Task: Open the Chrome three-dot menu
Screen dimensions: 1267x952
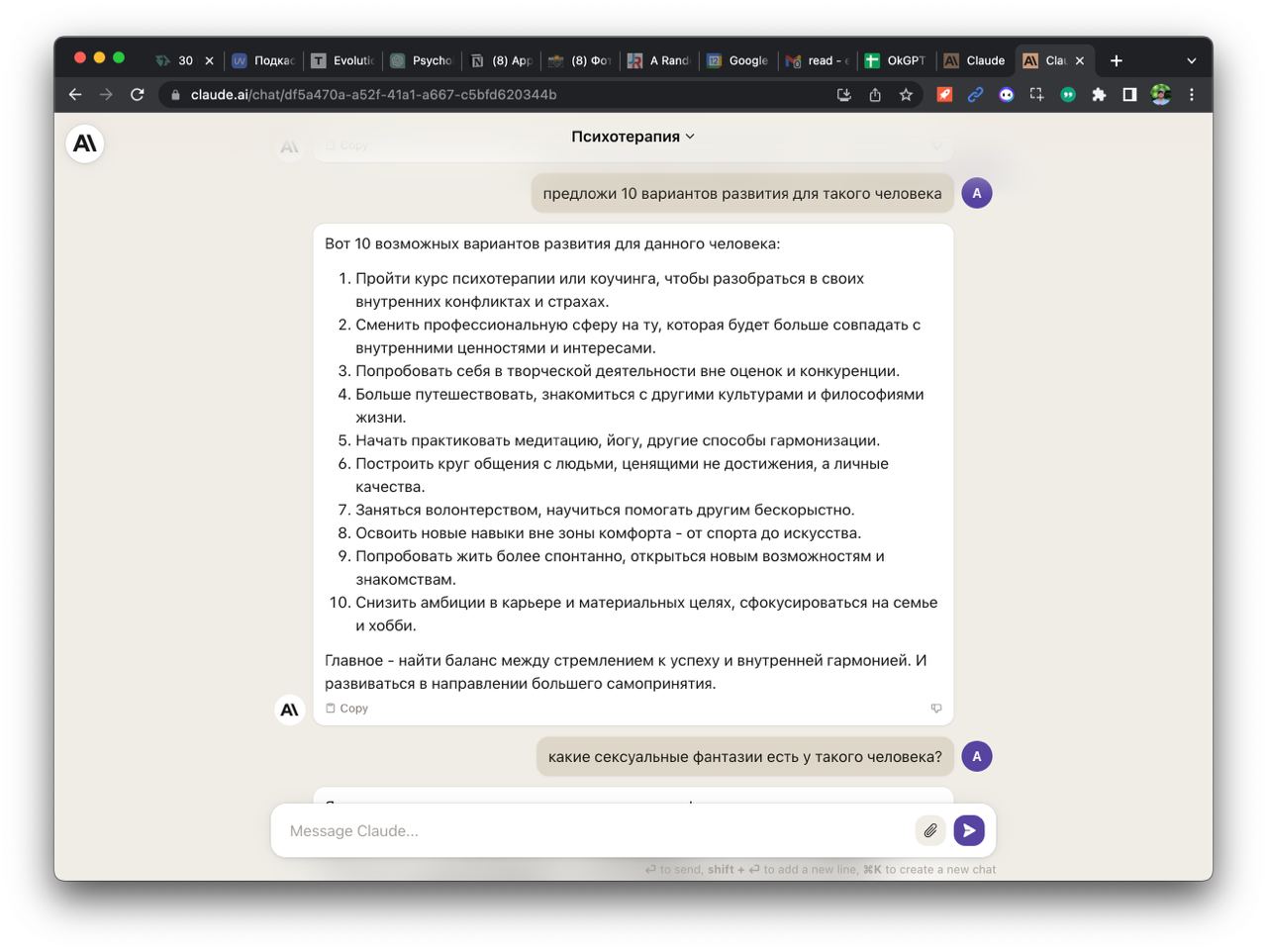Action: coord(1192,95)
